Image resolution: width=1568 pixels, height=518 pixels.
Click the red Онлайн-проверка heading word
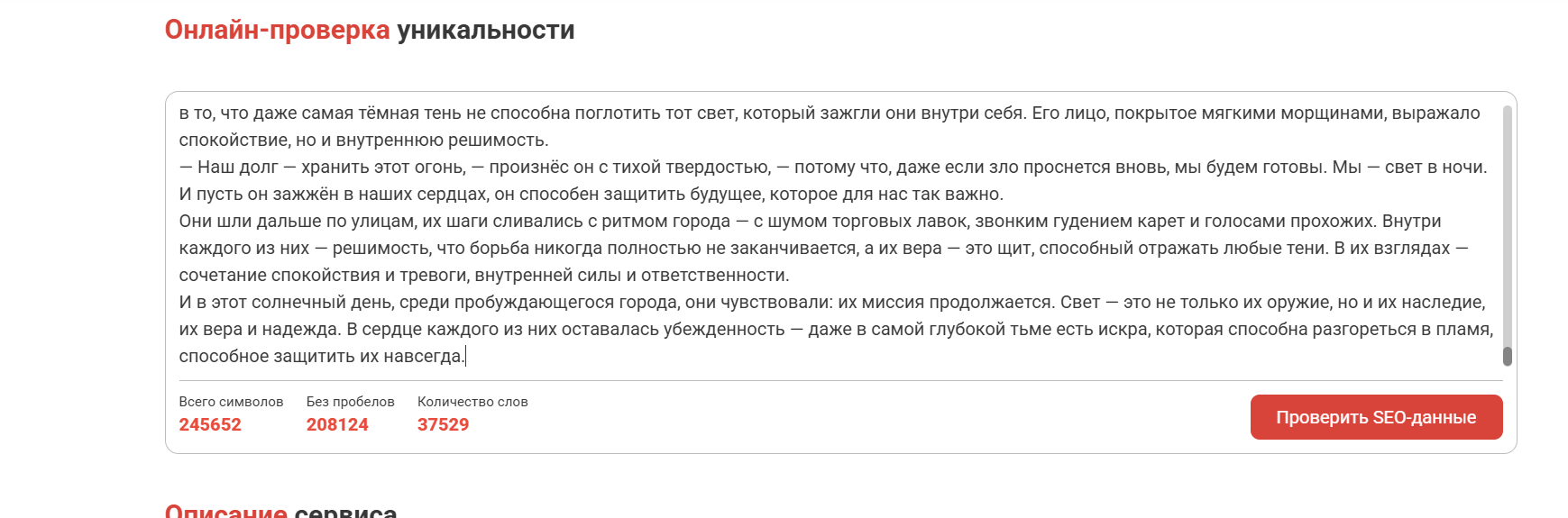tap(277, 30)
